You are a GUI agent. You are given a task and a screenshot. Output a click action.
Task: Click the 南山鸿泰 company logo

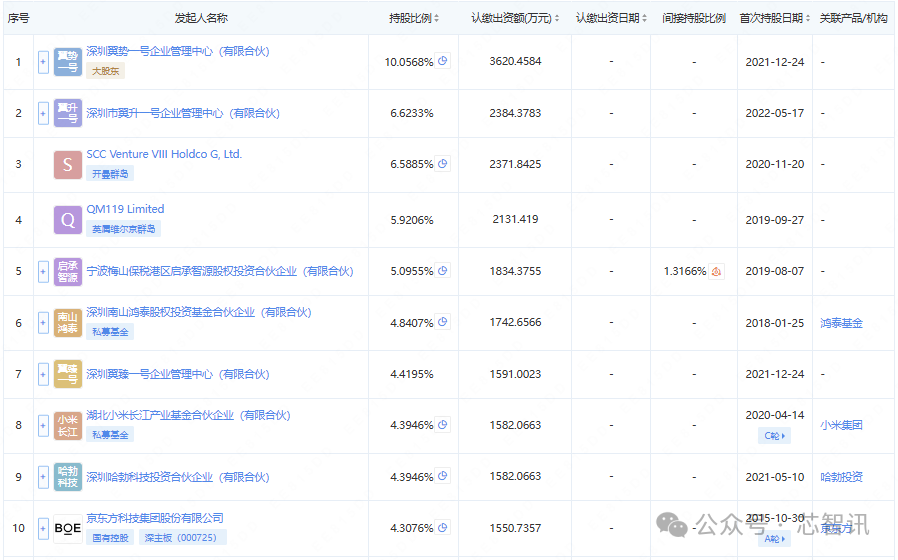point(68,323)
